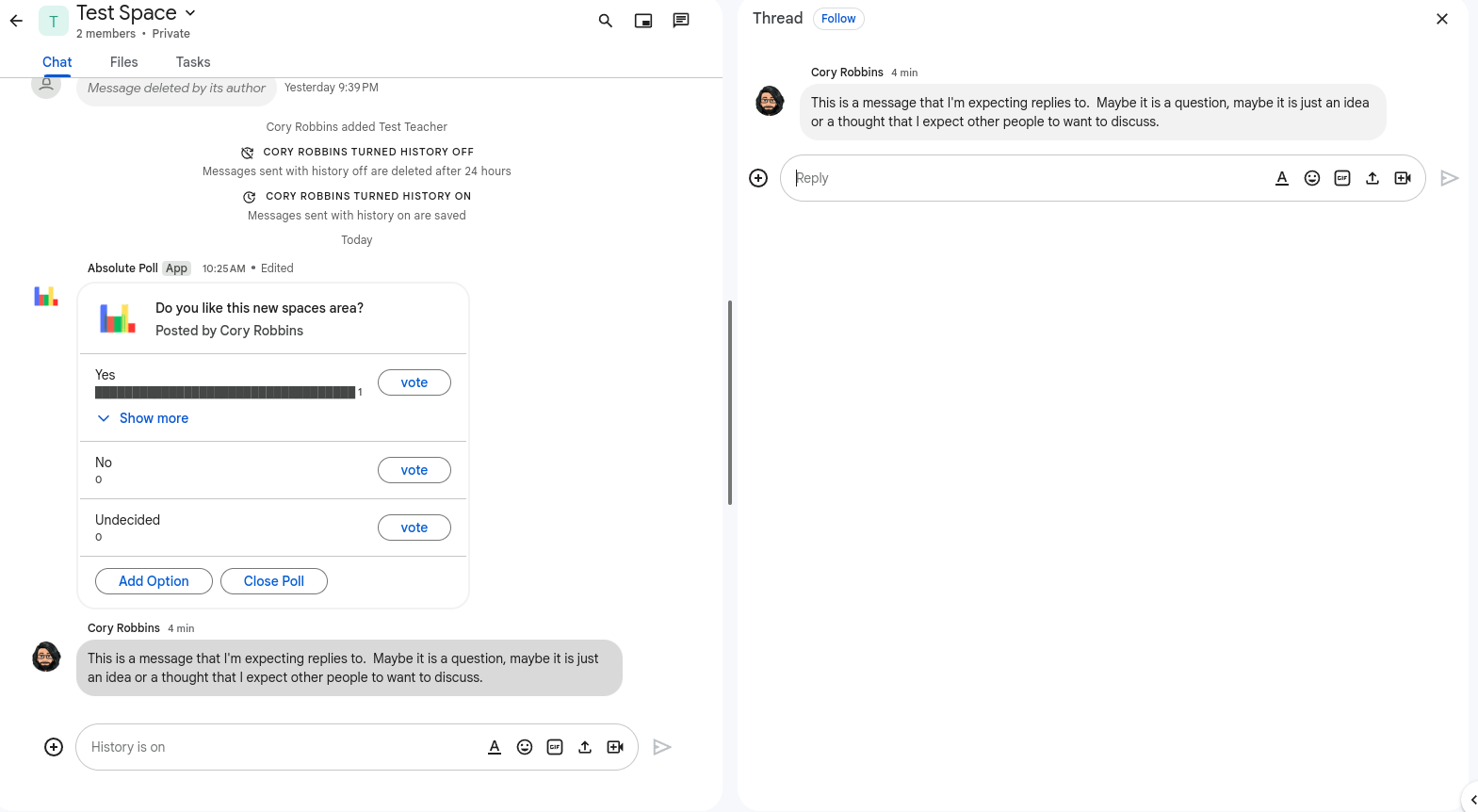Viewport: 1478px width, 812px height.
Task: Click Cory Robbins avatar in the main chat
Action: point(46,657)
